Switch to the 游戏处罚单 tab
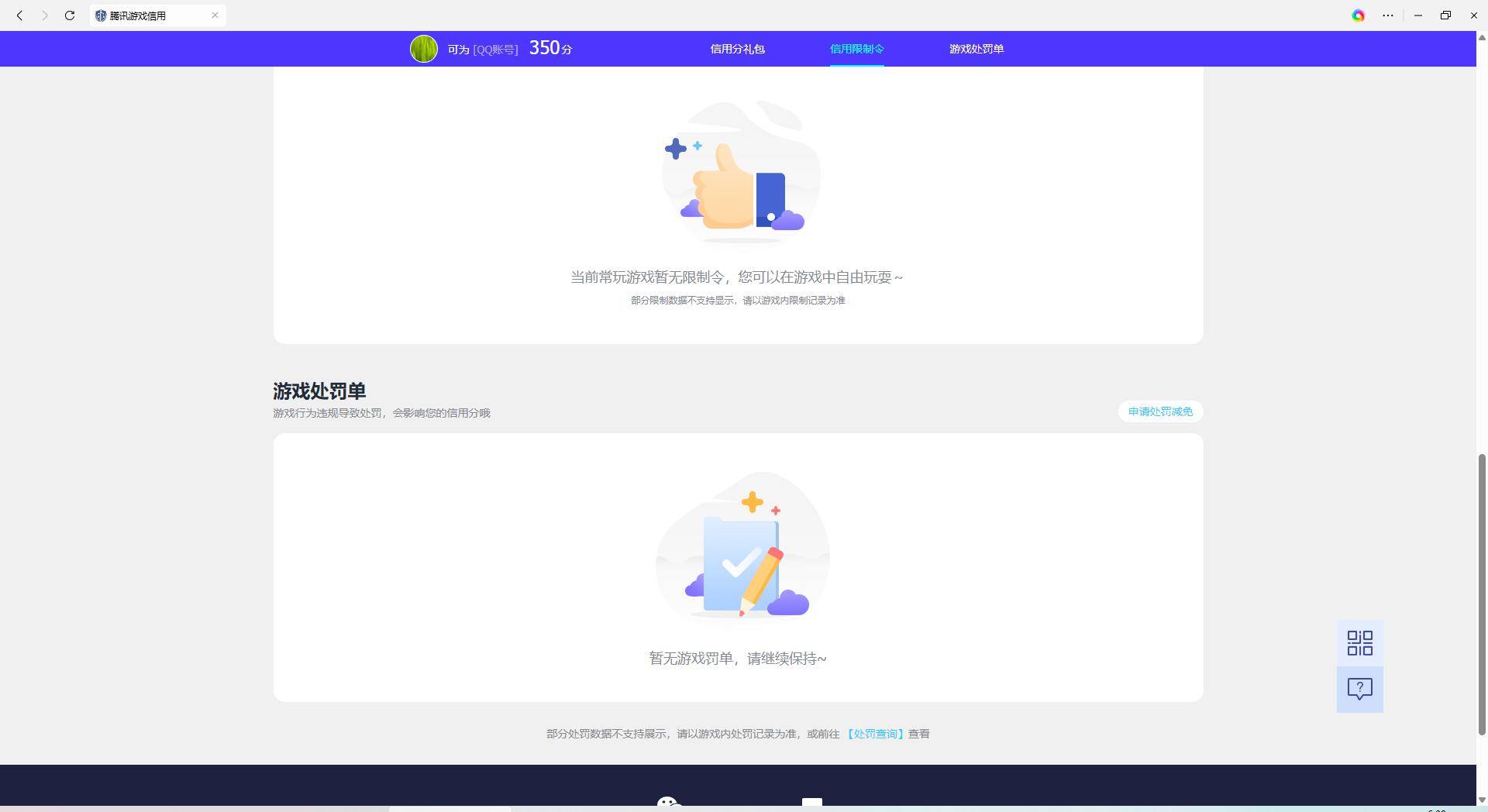Viewport: 1488px width, 812px height. 976,48
